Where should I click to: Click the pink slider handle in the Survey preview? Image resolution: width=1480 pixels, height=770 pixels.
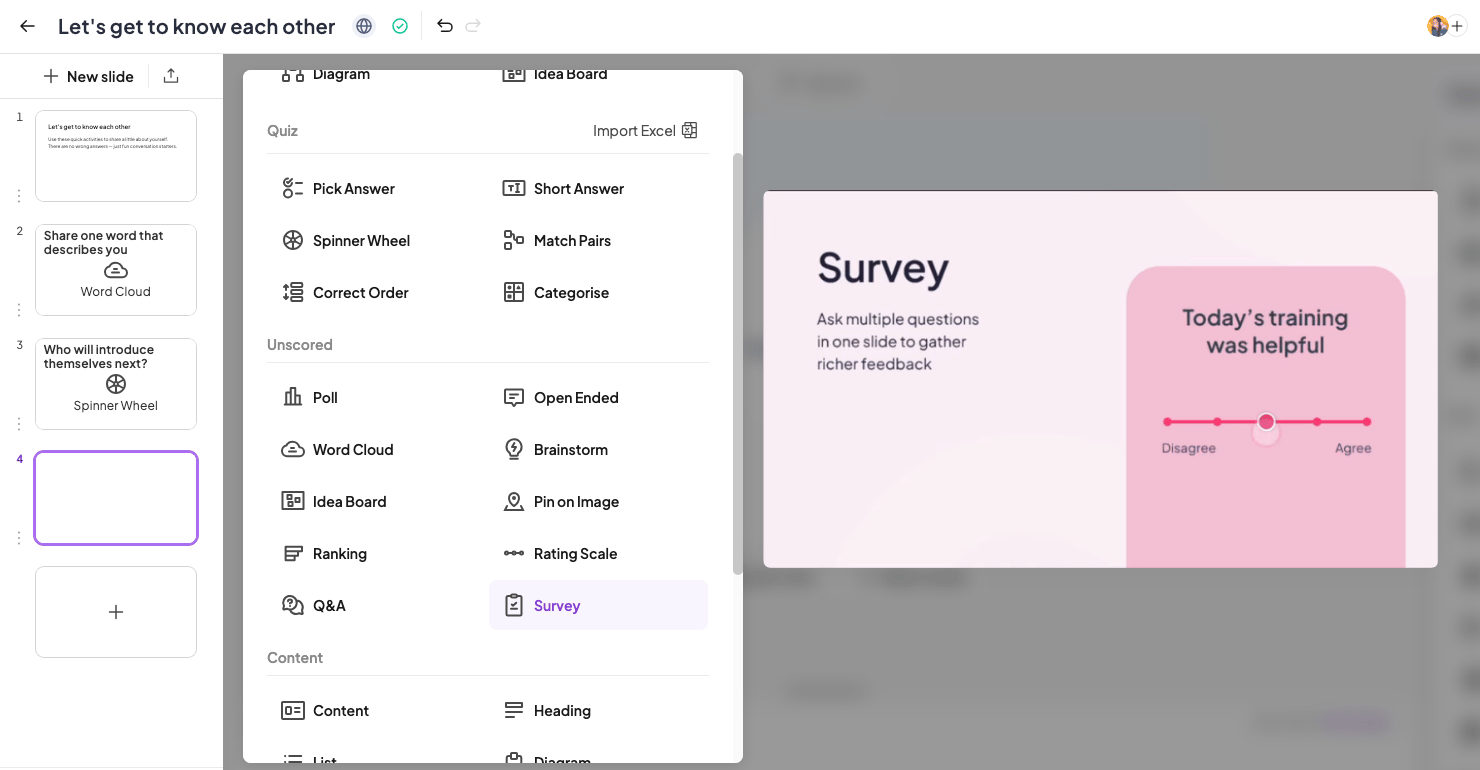click(x=1266, y=422)
